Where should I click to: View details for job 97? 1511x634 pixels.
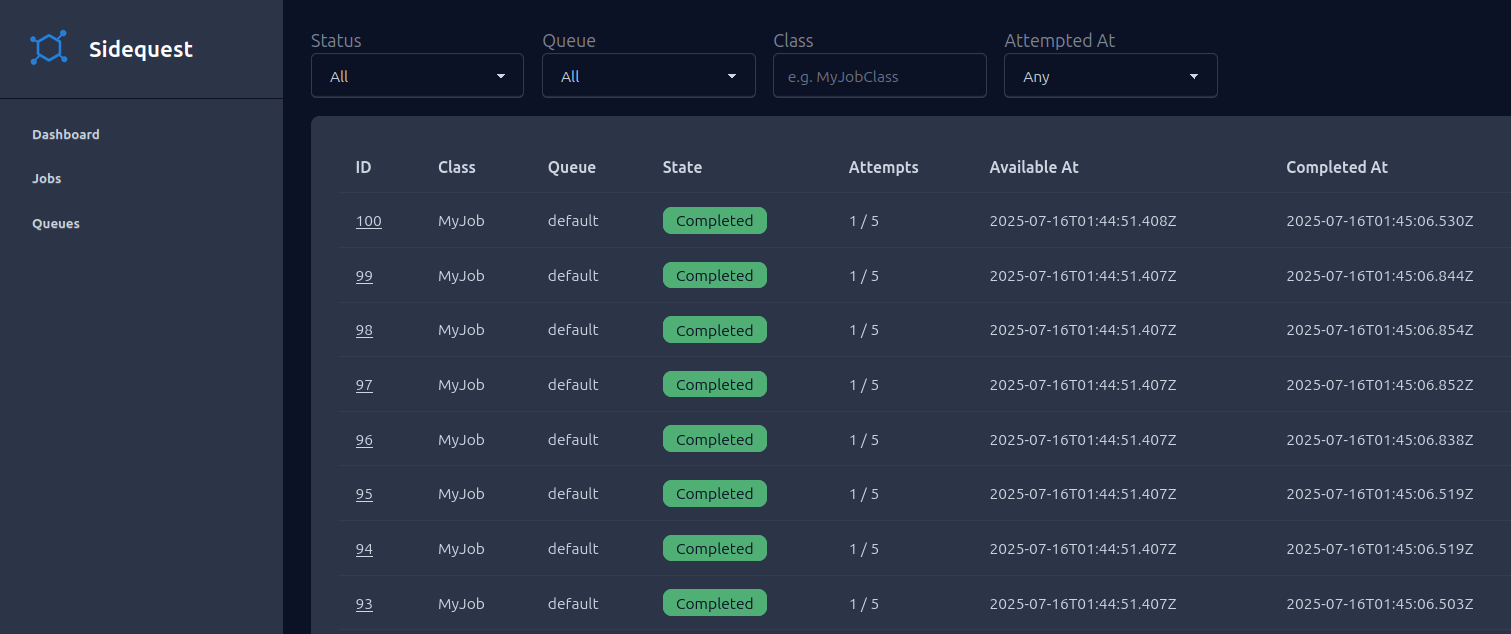pyautogui.click(x=364, y=385)
